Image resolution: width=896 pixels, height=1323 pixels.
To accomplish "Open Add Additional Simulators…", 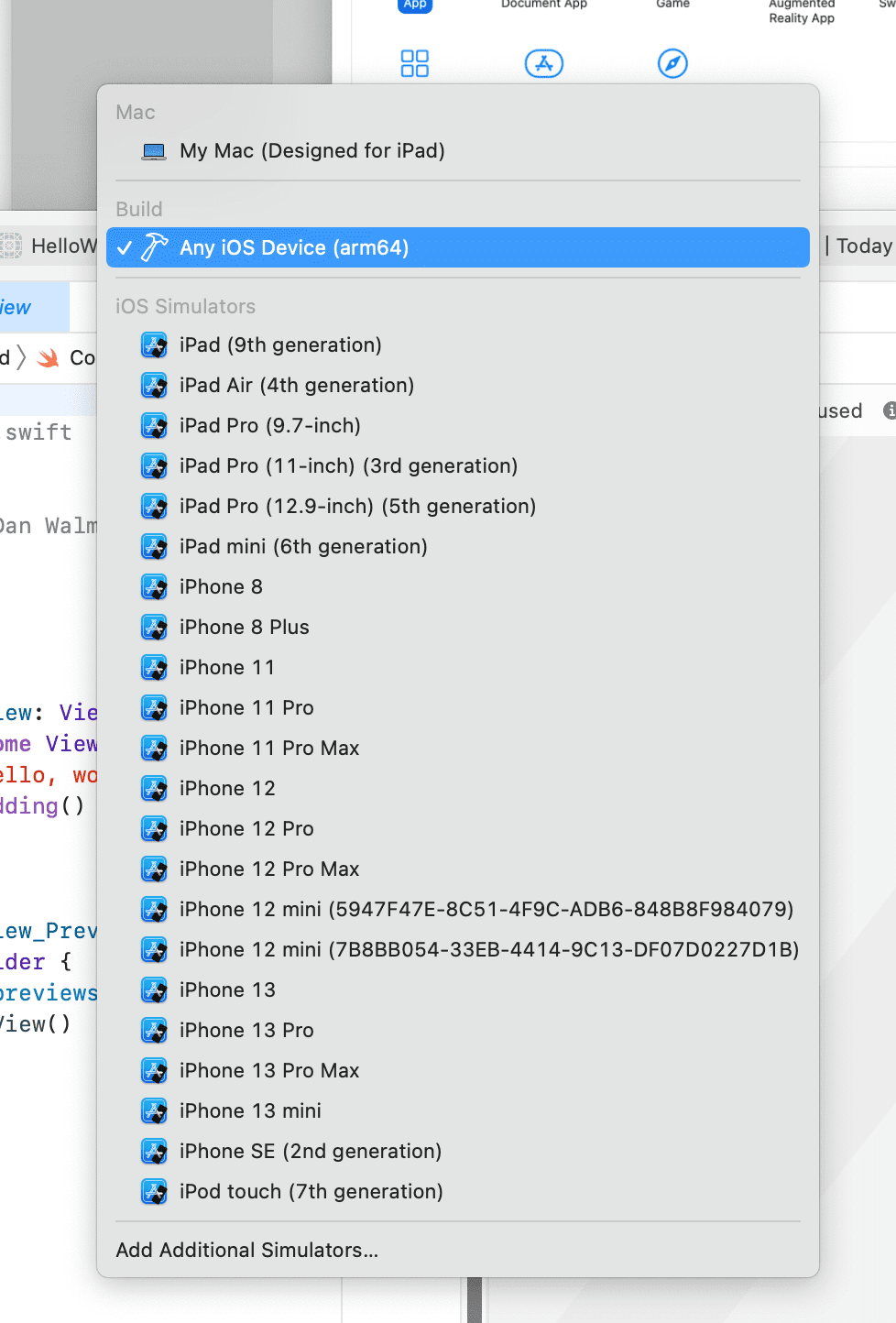I will click(x=246, y=1251).
